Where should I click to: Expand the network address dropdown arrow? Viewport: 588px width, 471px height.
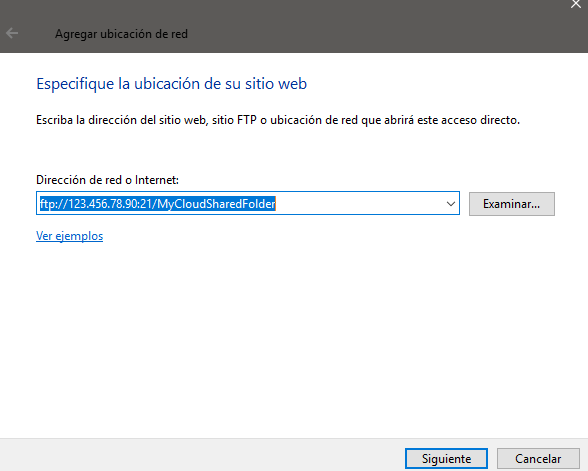pos(451,204)
